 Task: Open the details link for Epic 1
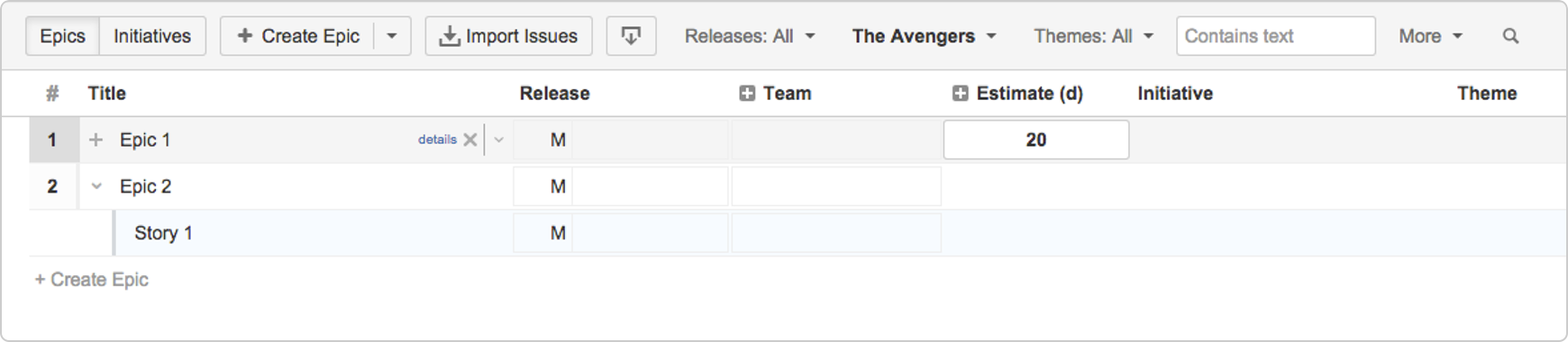[x=437, y=139]
